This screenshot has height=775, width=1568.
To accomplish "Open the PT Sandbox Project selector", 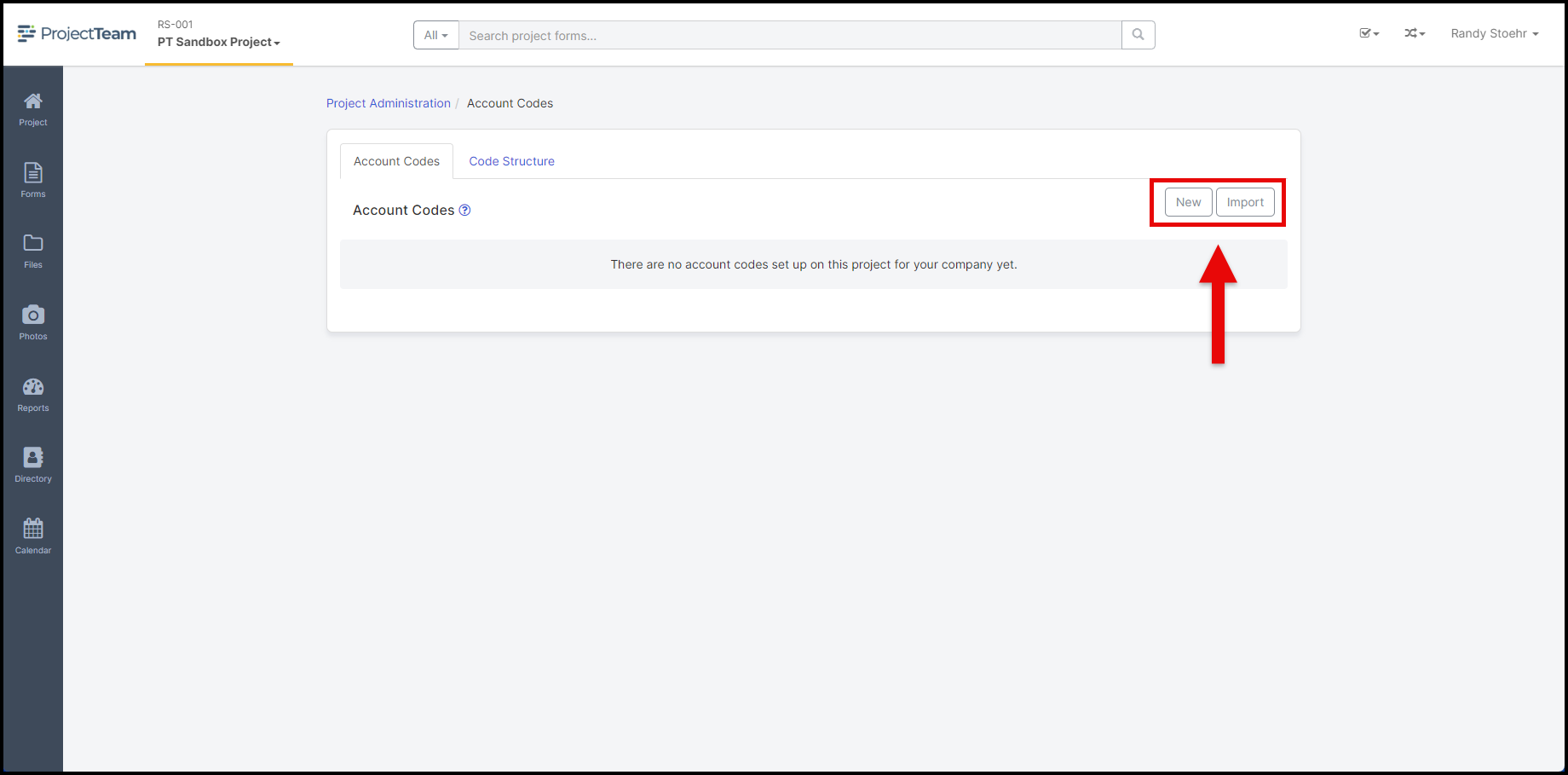I will click(x=219, y=42).
